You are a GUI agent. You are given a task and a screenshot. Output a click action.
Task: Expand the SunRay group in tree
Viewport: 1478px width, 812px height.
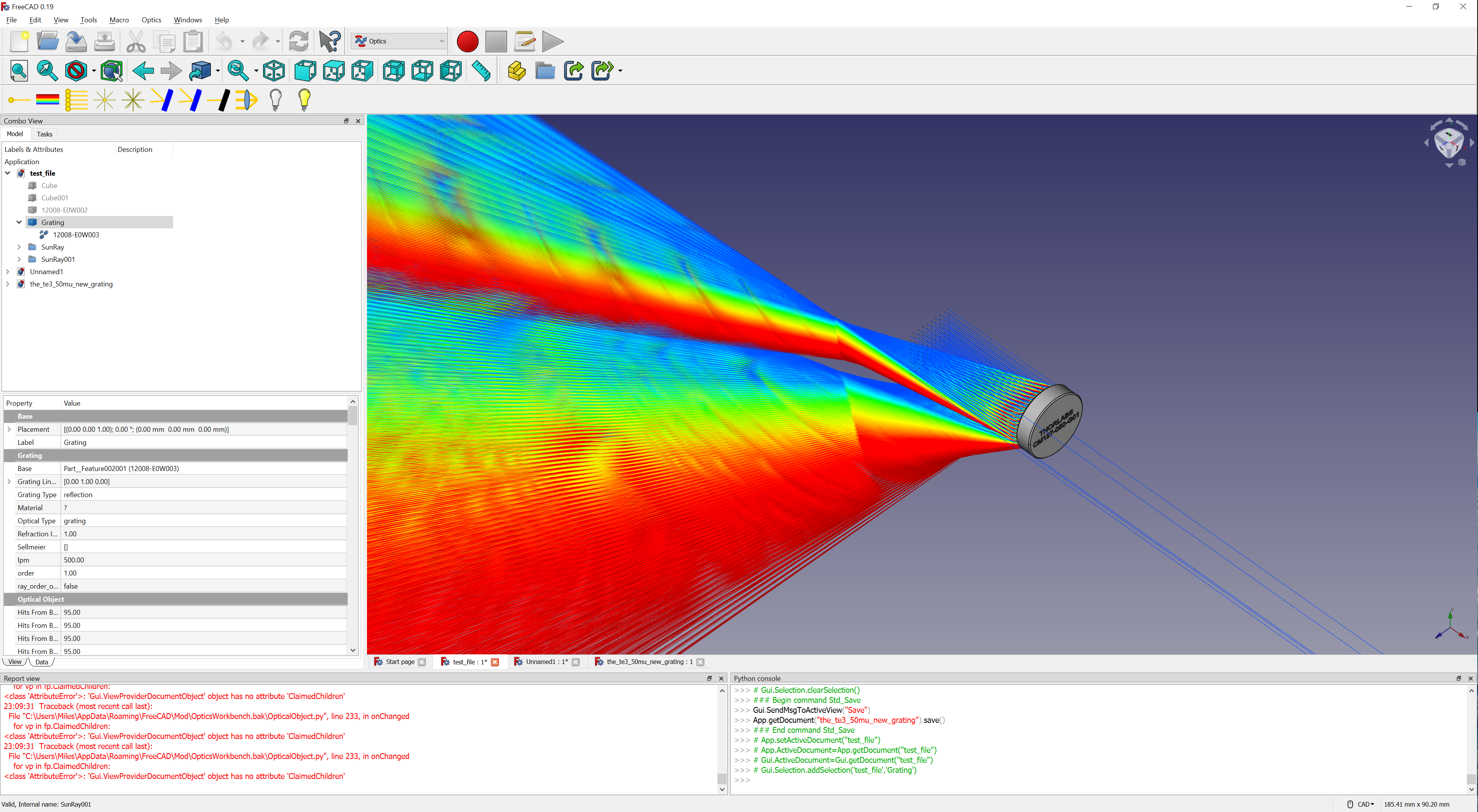(19, 247)
